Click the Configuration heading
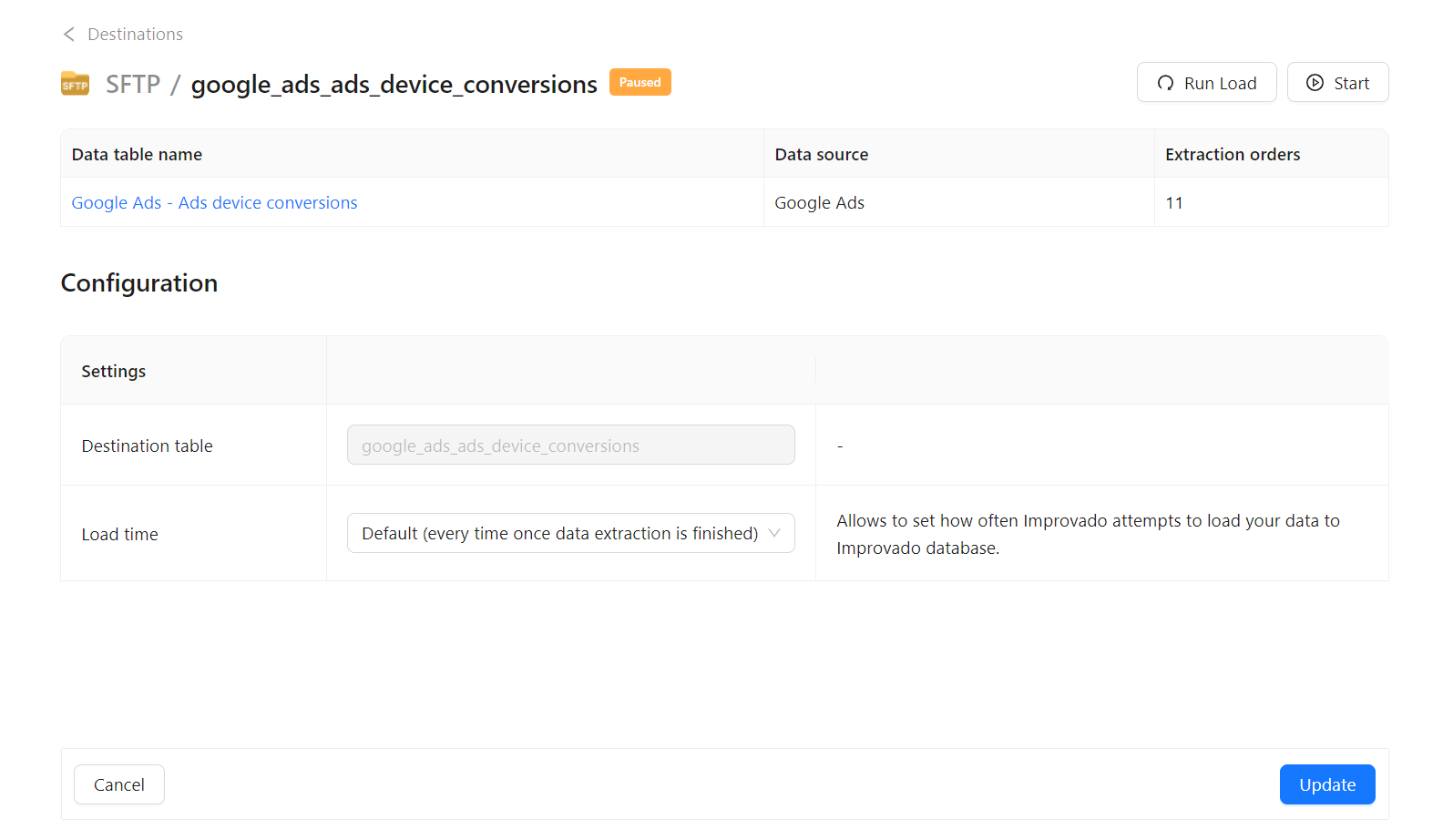This screenshot has height=840, width=1443. click(x=139, y=283)
